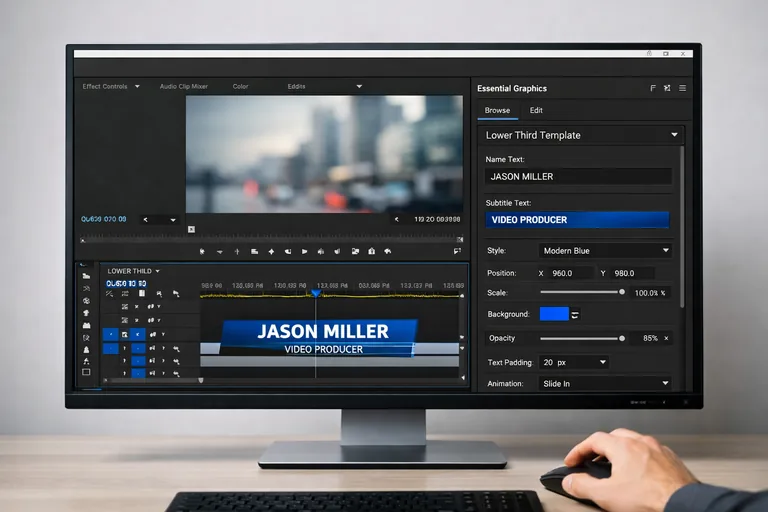Click the blue Background color swatch
This screenshot has height=512, width=768.
[553, 314]
